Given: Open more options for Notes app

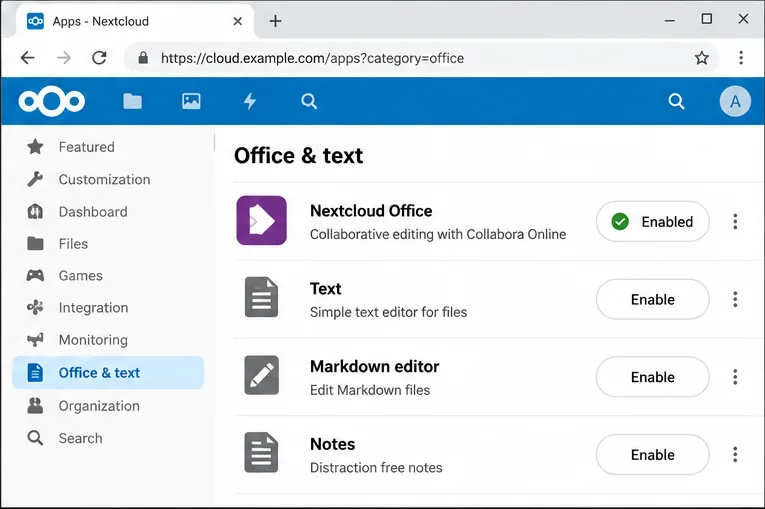Looking at the screenshot, I should point(735,454).
